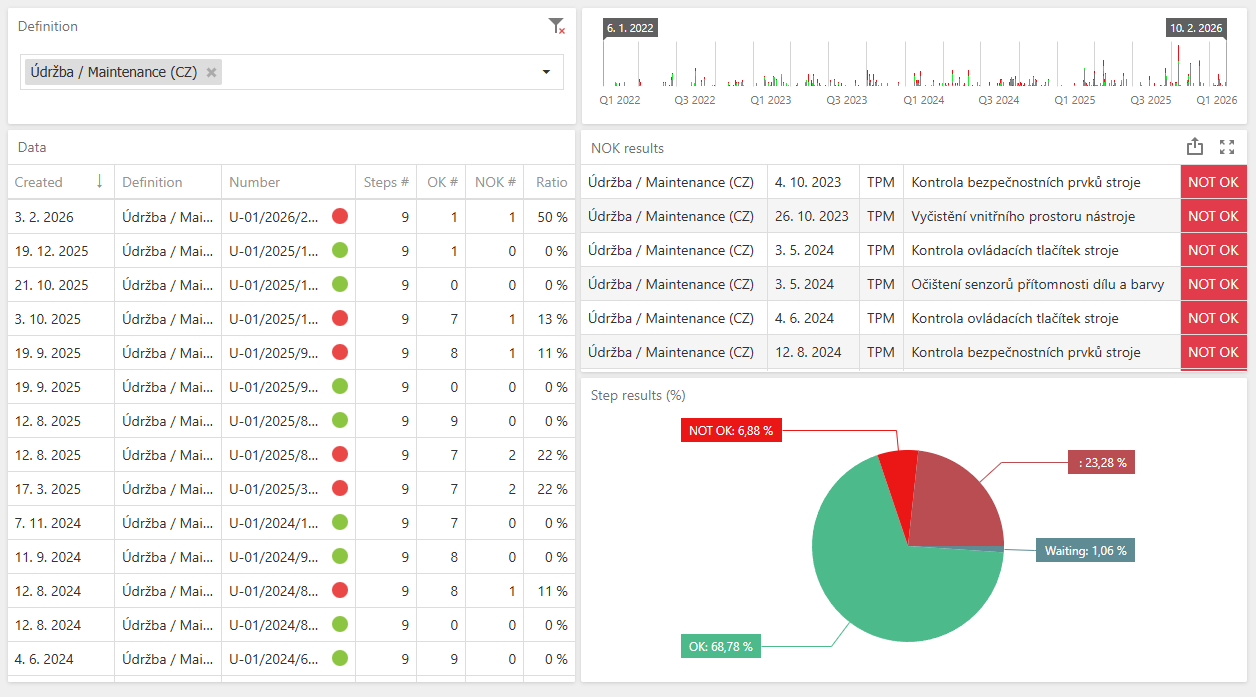Click the green sort arrow in Created column
The height and width of the screenshot is (697, 1256).
point(99,181)
